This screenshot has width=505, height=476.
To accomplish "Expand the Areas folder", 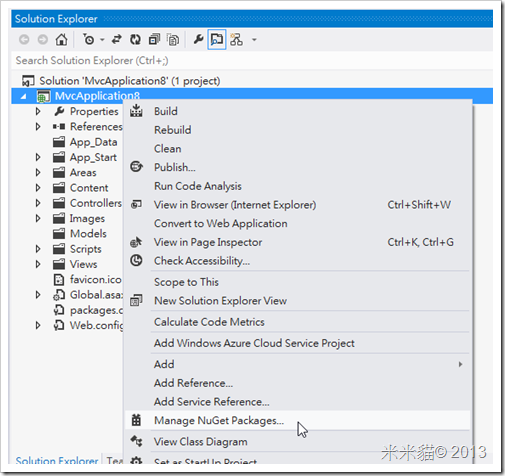I will click(38, 173).
